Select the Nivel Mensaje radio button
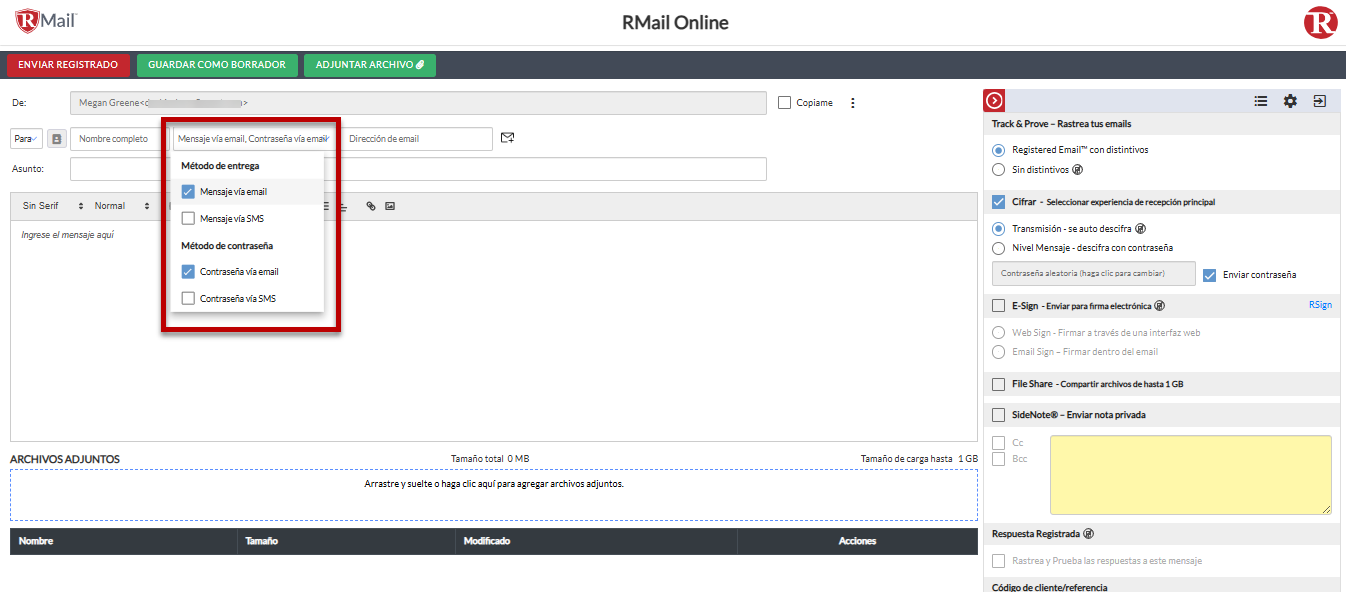Viewport: 1346px width, 592px height. pos(999,248)
